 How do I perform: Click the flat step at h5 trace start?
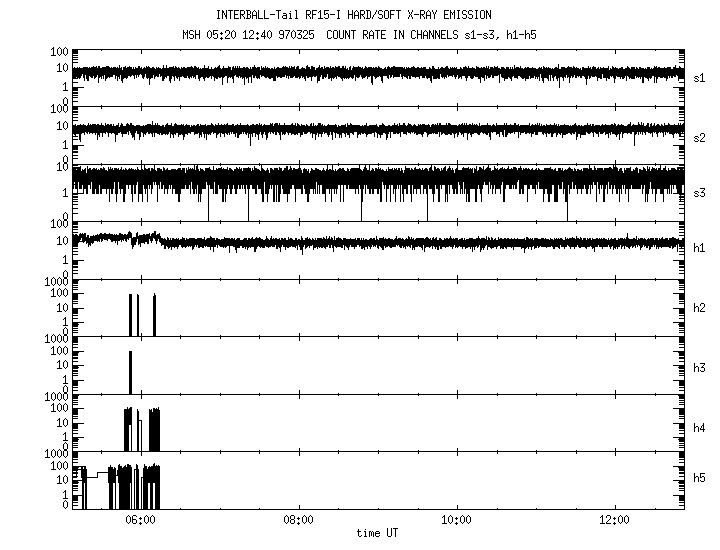click(x=95, y=477)
